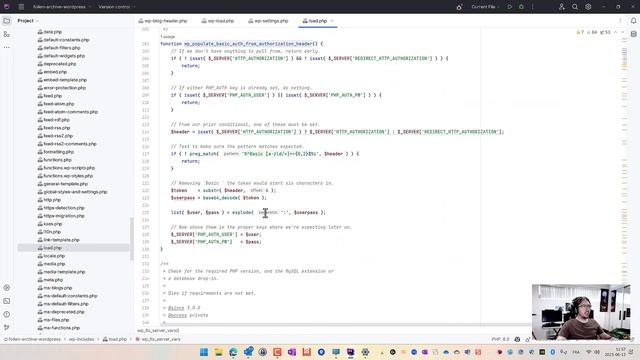Open Microsoft Edge from taskbar
This screenshot has width=640, height=360.
(x=233, y=352)
